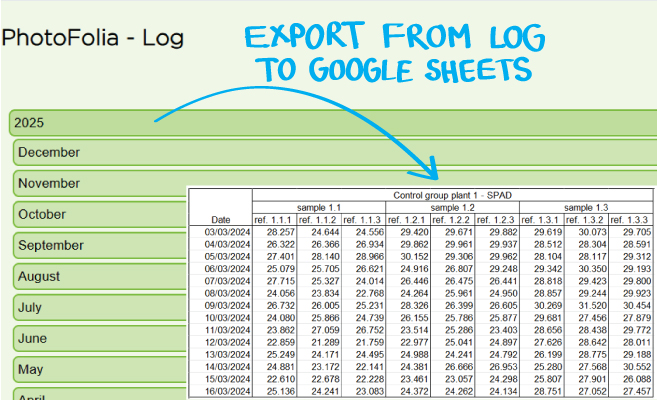The image size is (657, 400).
Task: Select the sample 1.1 column group header
Action: 320,207
